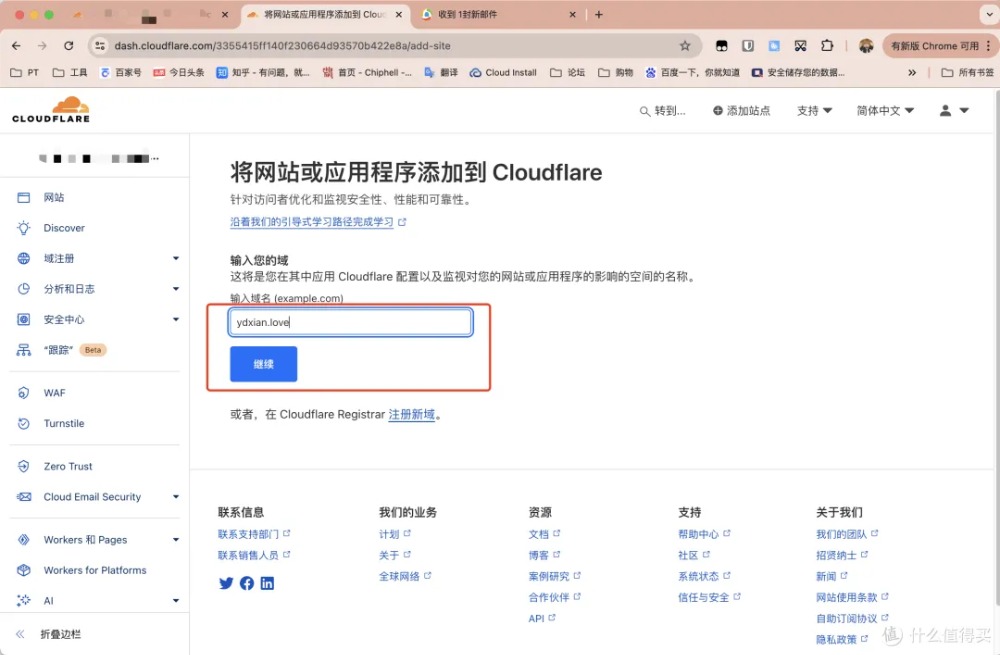Open 网站 in the sidebar
Viewport: 1000px width, 655px height.
[54, 198]
